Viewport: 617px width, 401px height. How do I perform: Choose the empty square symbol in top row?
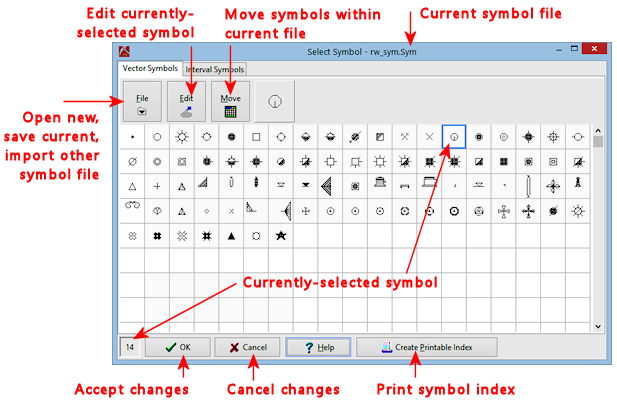pyautogui.click(x=256, y=136)
